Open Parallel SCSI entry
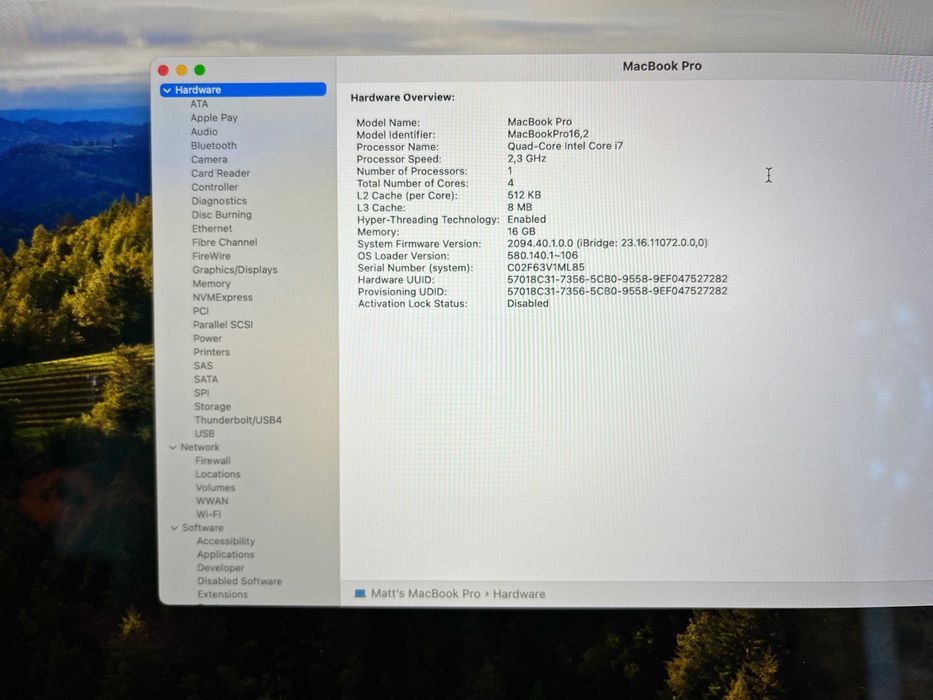This screenshot has height=700, width=933. point(223,324)
